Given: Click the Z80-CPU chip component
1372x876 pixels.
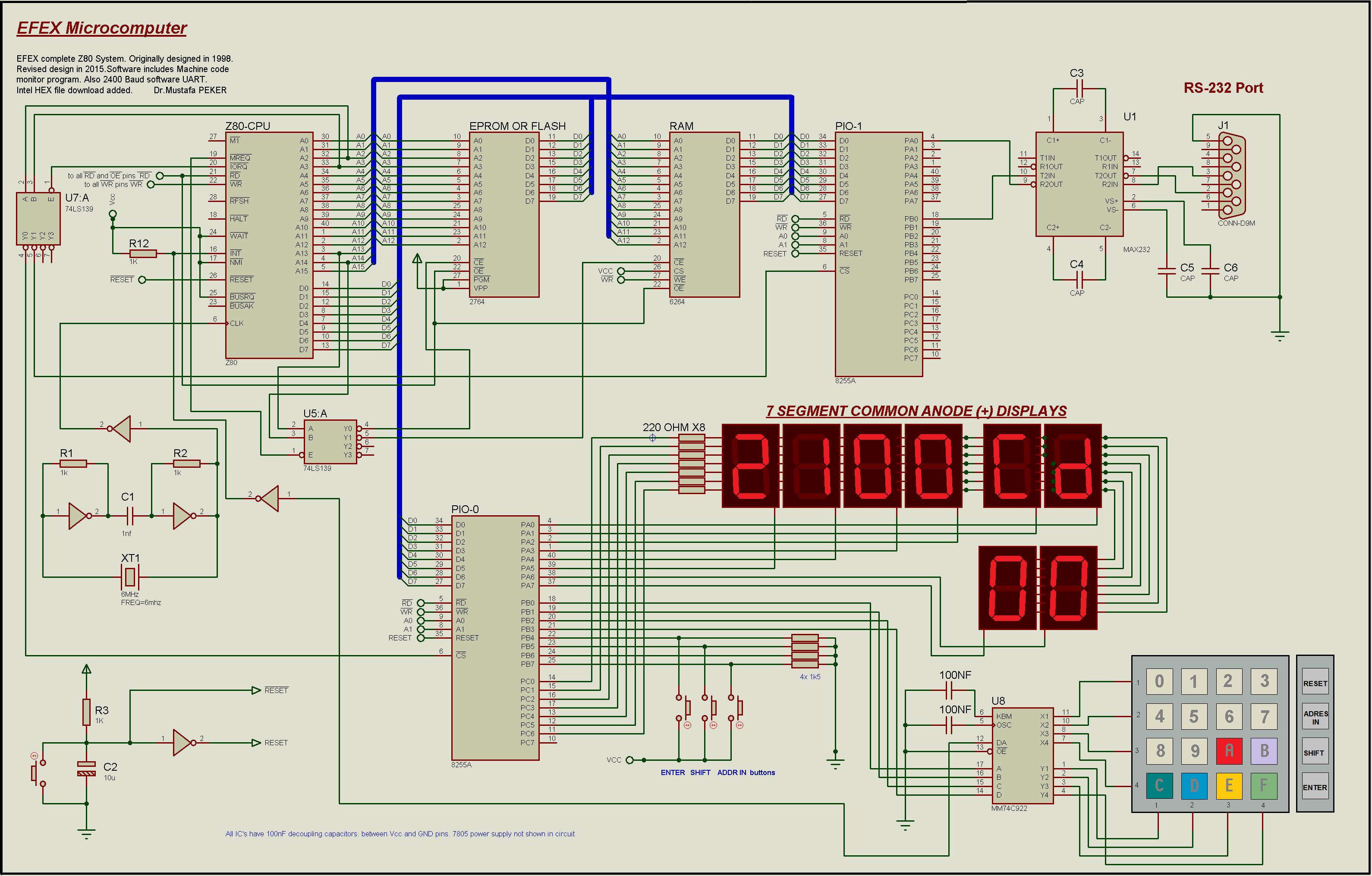Looking at the screenshot, I should pyautogui.click(x=269, y=245).
